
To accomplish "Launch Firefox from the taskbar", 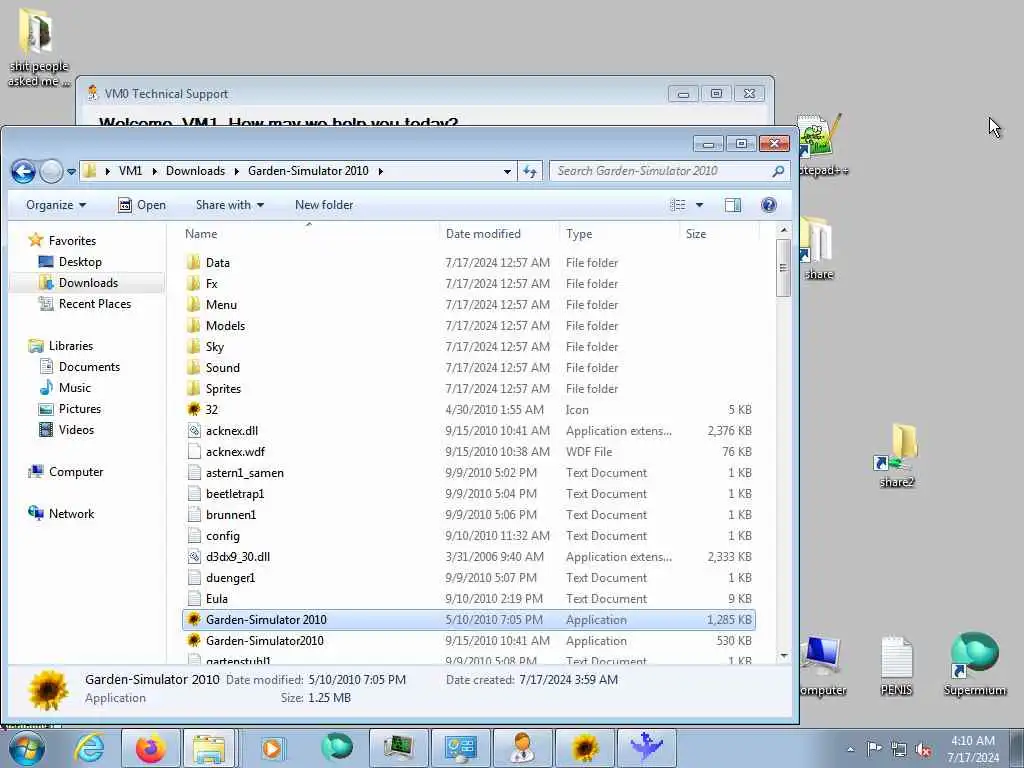I will [150, 748].
